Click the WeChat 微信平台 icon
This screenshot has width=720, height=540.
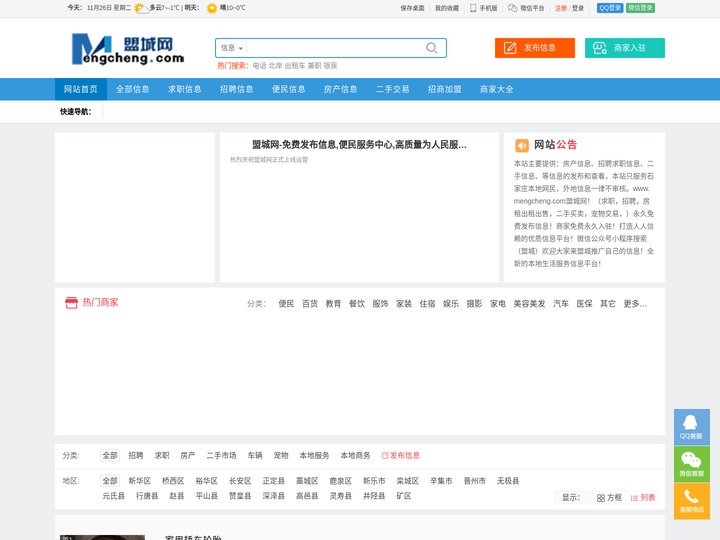(x=512, y=8)
